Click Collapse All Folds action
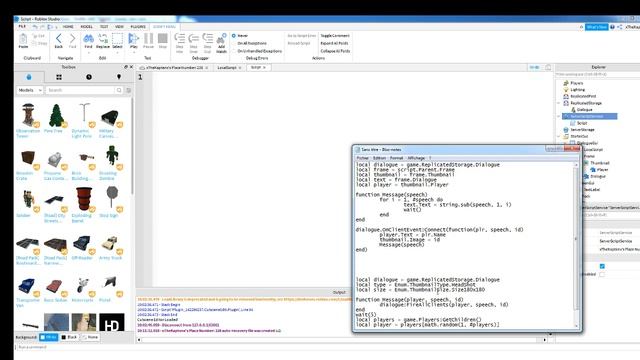640x360 pixels. [x=335, y=51]
